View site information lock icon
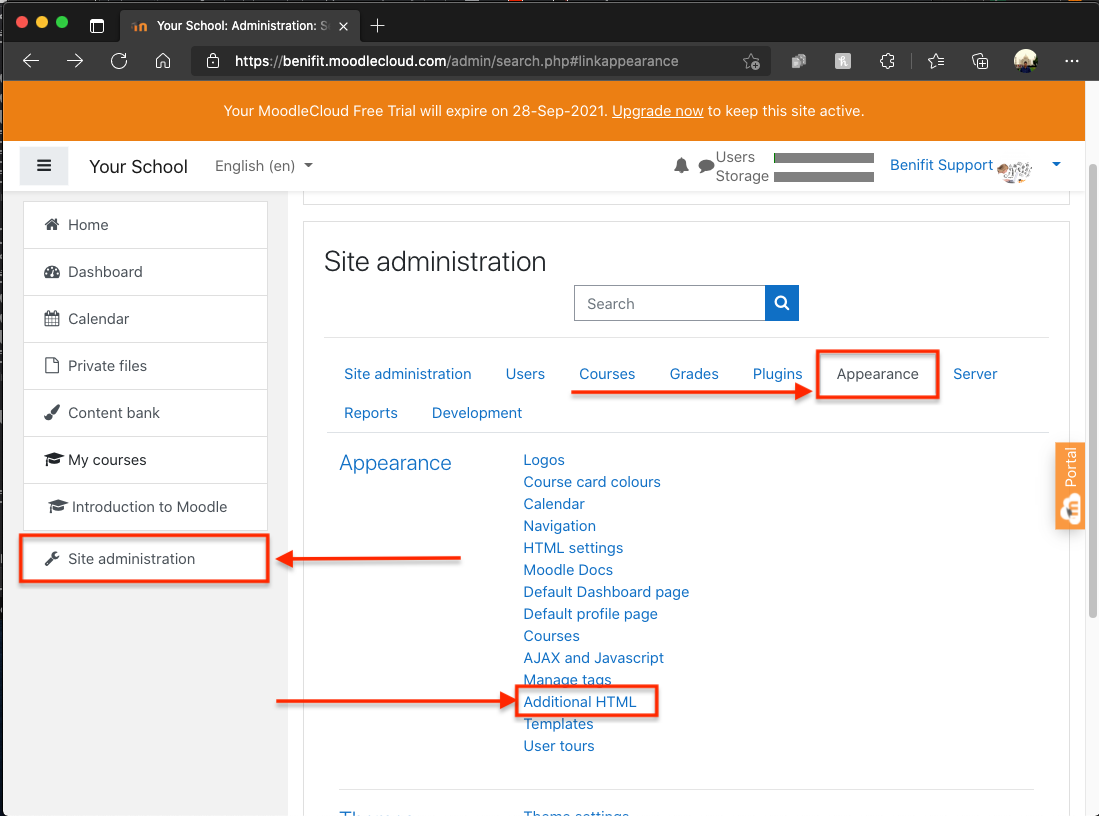The image size is (1099, 816). point(213,61)
